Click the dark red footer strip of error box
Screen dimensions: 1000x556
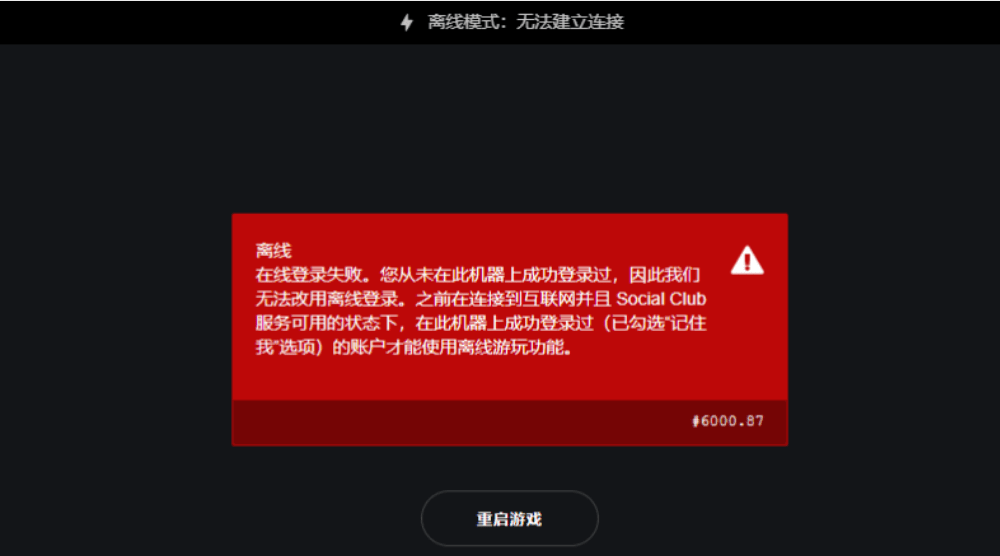pyautogui.click(x=510, y=422)
